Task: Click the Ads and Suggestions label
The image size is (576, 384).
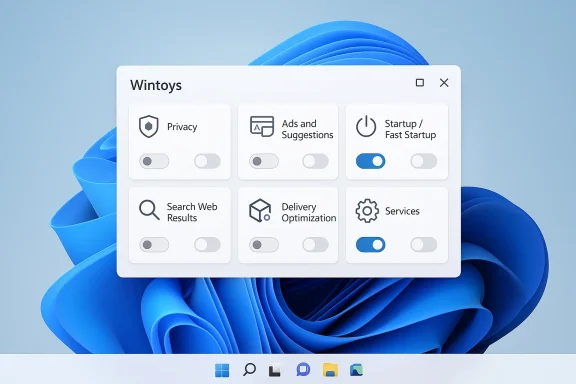Action: [x=307, y=129]
